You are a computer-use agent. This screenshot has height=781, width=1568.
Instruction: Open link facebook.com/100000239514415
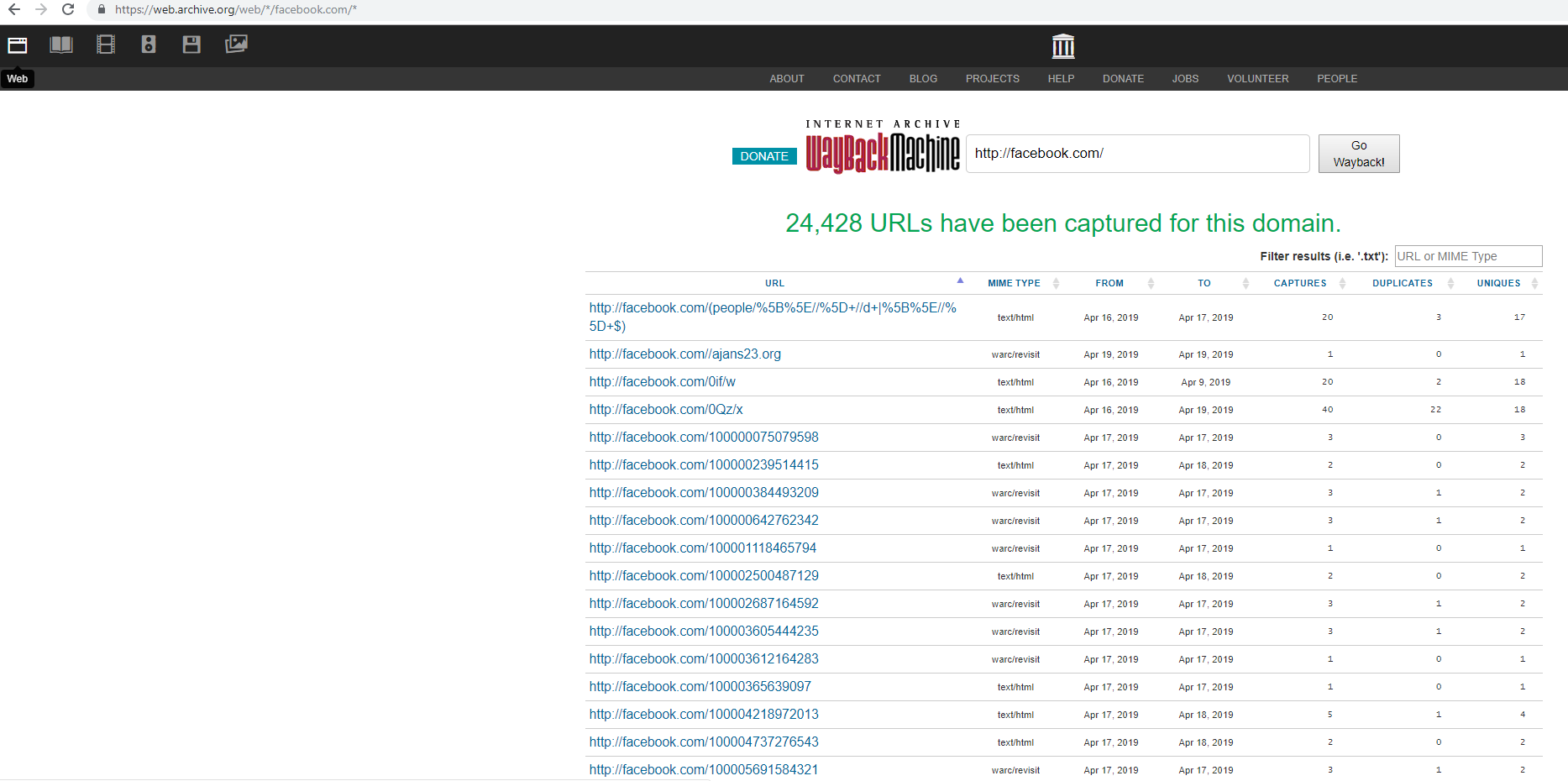tap(704, 465)
